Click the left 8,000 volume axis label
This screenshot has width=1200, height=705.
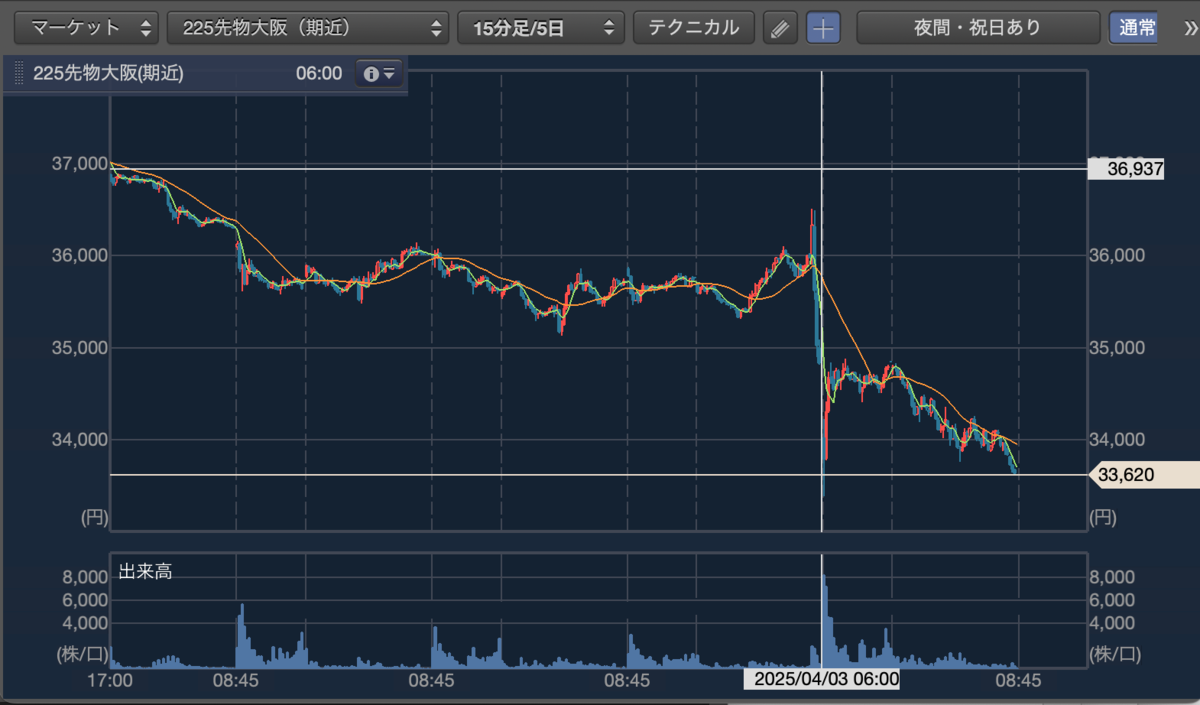pyautogui.click(x=84, y=577)
